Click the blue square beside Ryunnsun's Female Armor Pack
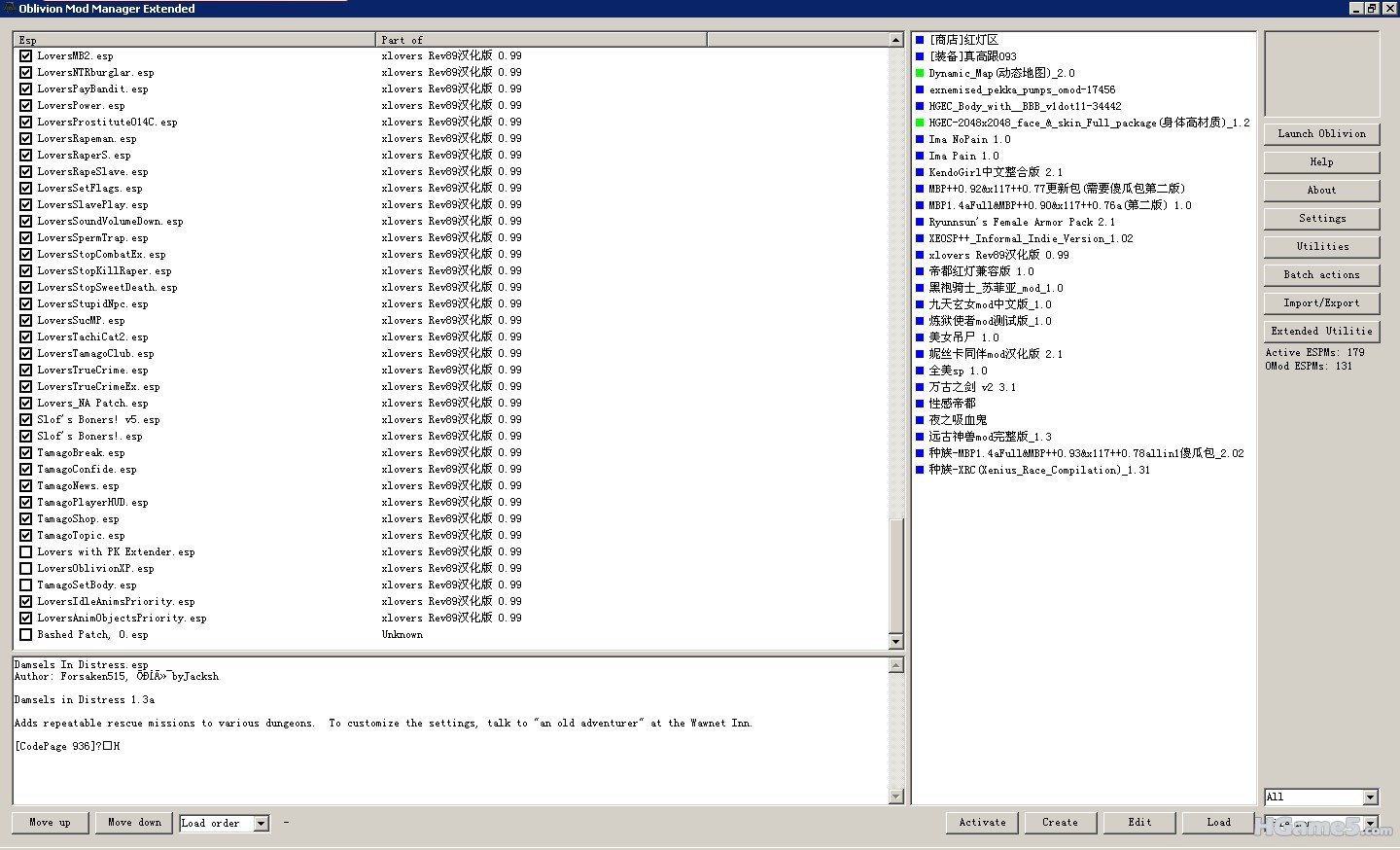 pos(920,222)
